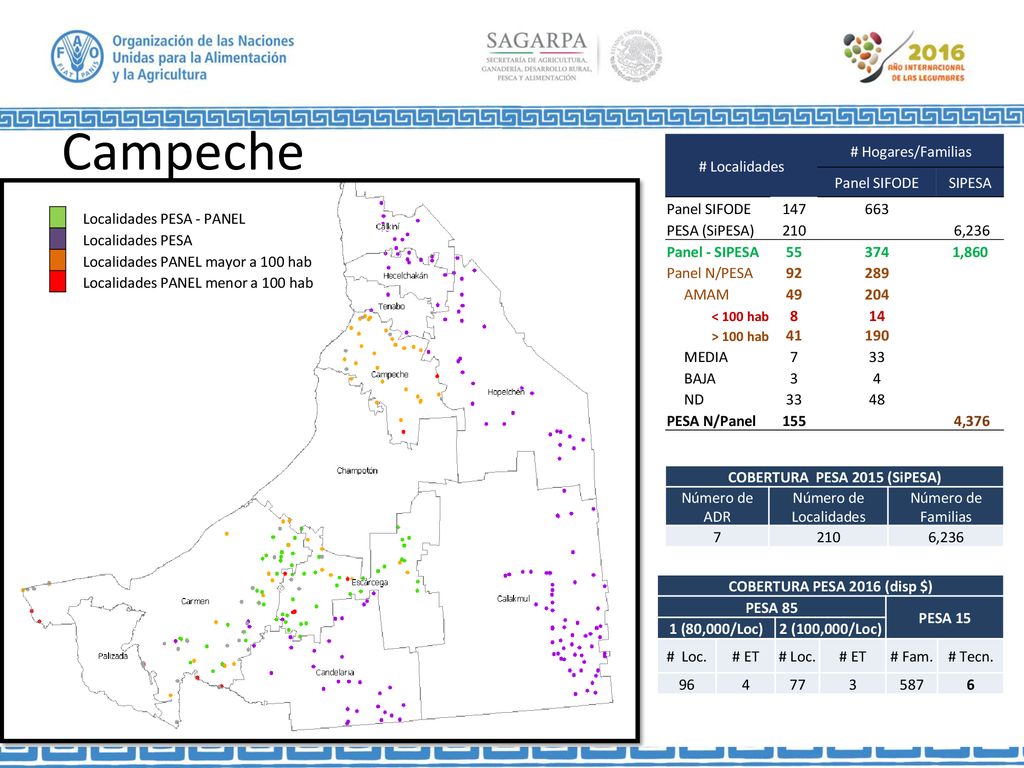Screen dimensions: 1024x768
Task: Click the Palizada municipality label
Action: click(x=113, y=656)
